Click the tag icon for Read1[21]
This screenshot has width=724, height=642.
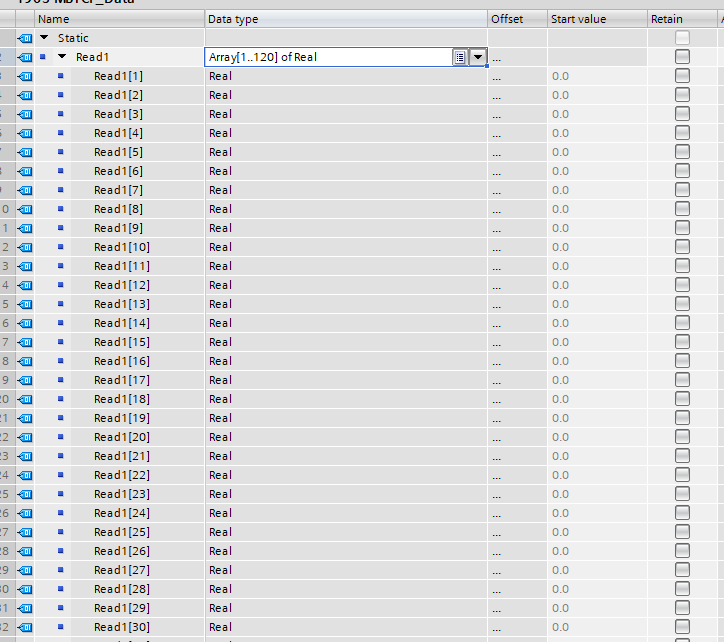(x=25, y=456)
